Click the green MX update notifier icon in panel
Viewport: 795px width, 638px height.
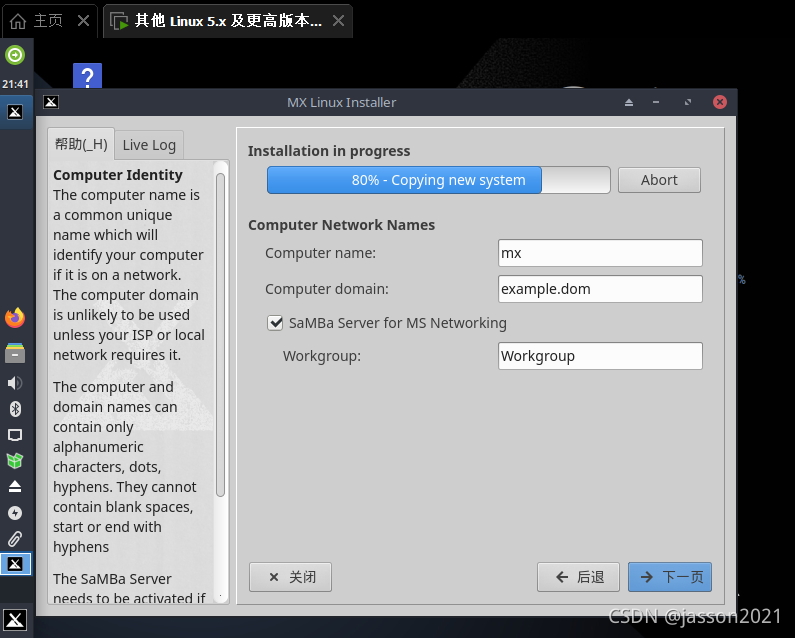[x=15, y=55]
